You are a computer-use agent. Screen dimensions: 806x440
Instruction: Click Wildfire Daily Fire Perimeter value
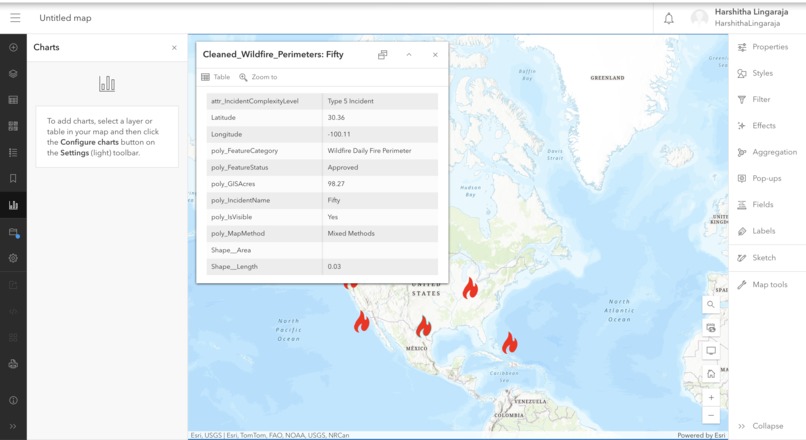coord(369,151)
